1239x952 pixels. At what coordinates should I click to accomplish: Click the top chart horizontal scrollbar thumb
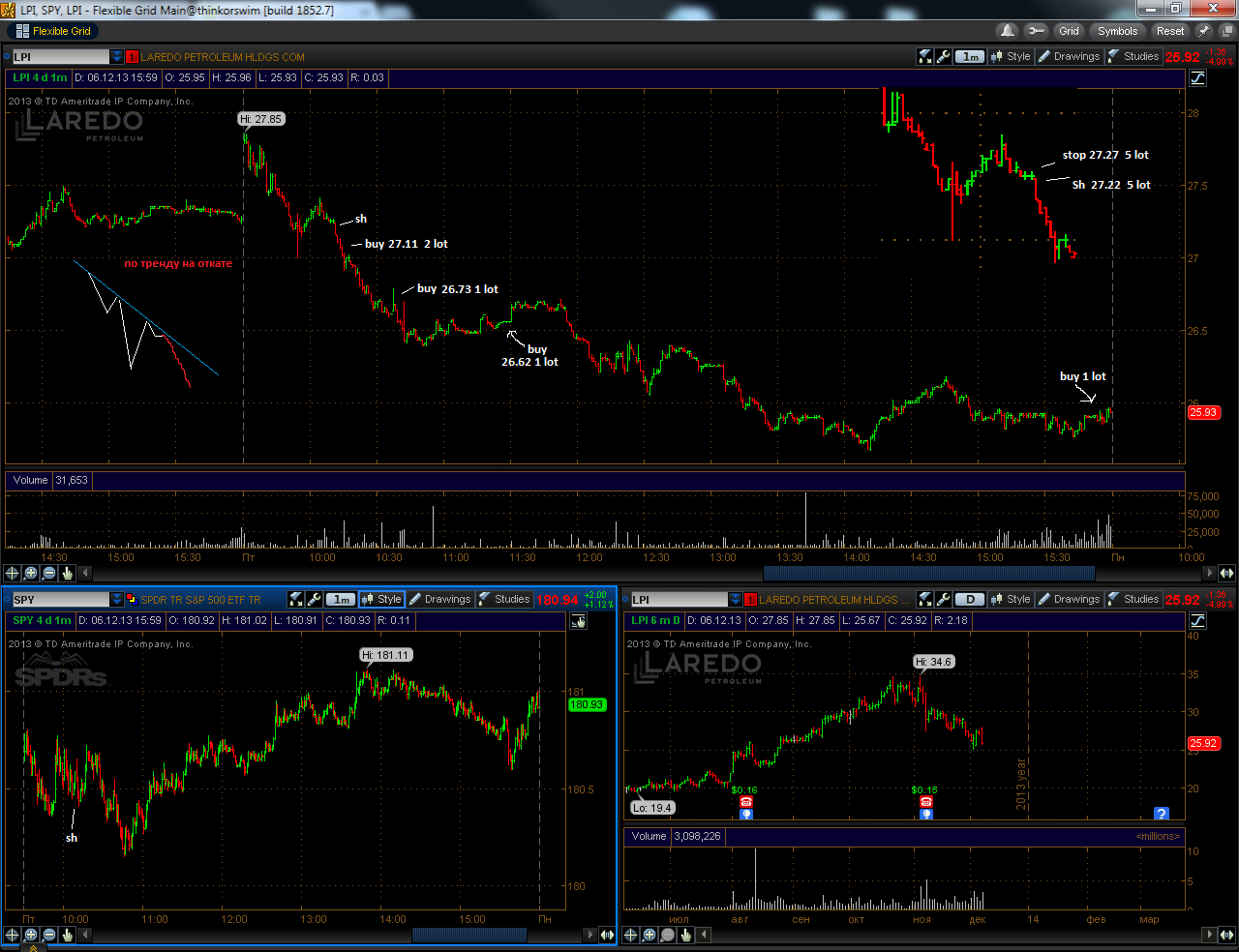(x=929, y=573)
